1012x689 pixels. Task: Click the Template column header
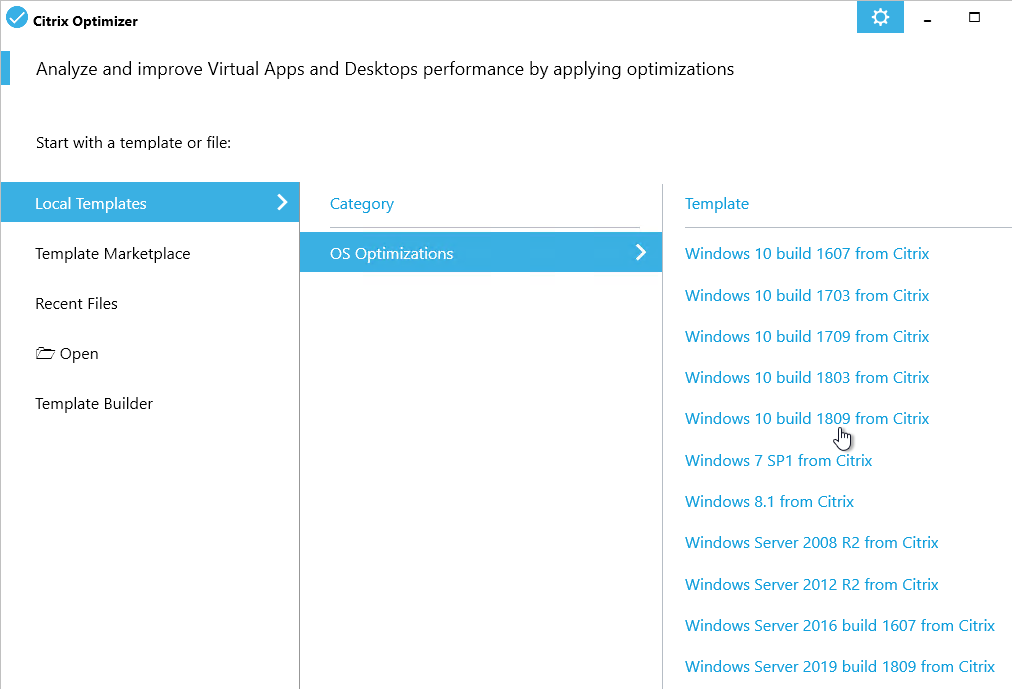coord(716,204)
